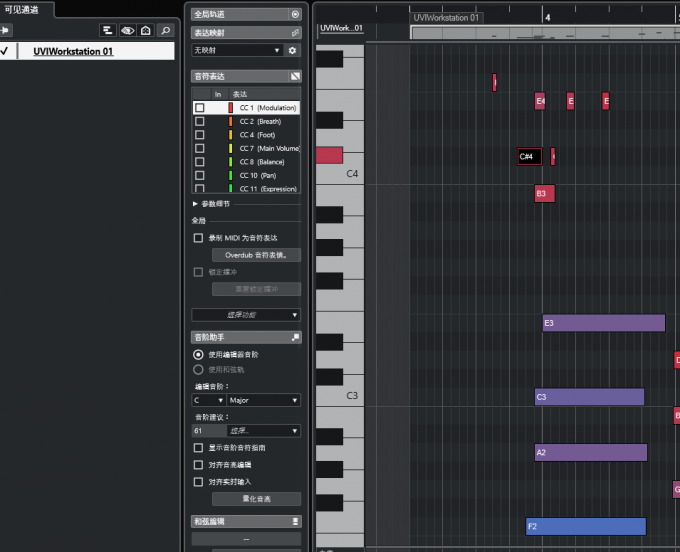Click the house-shaped sync icon
Viewport: 680px width, 552px height.
click(146, 30)
